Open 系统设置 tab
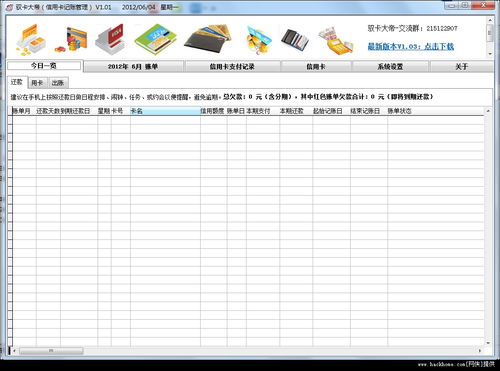500x371 pixels. (x=390, y=67)
